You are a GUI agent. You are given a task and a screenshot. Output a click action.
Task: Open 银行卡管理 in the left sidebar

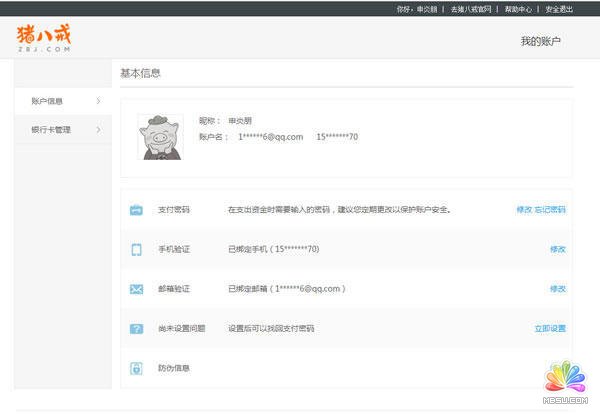click(x=51, y=130)
